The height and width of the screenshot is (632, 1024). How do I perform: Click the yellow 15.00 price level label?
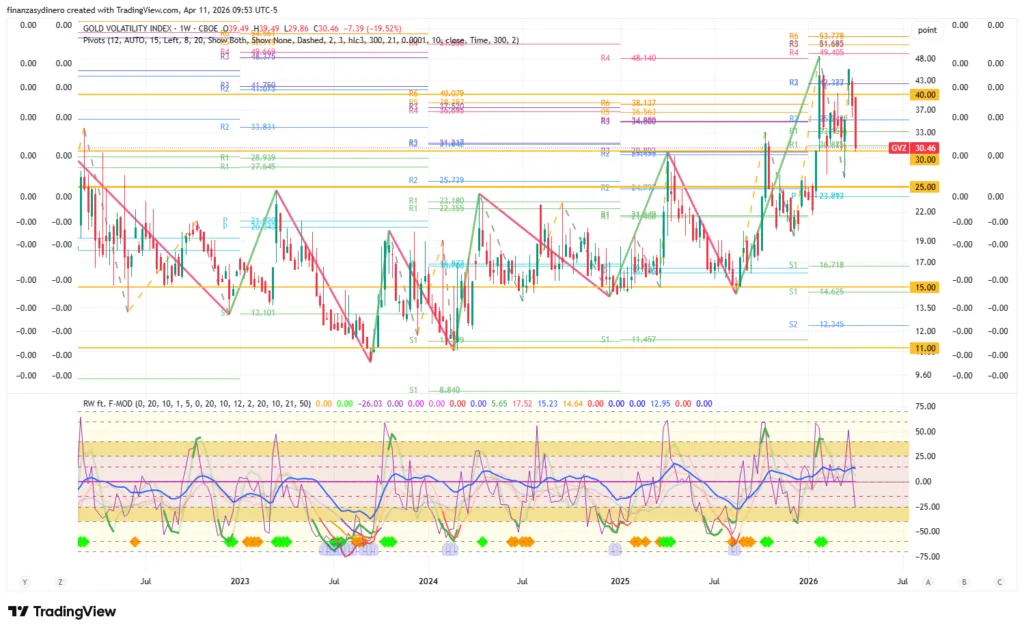[x=924, y=287]
